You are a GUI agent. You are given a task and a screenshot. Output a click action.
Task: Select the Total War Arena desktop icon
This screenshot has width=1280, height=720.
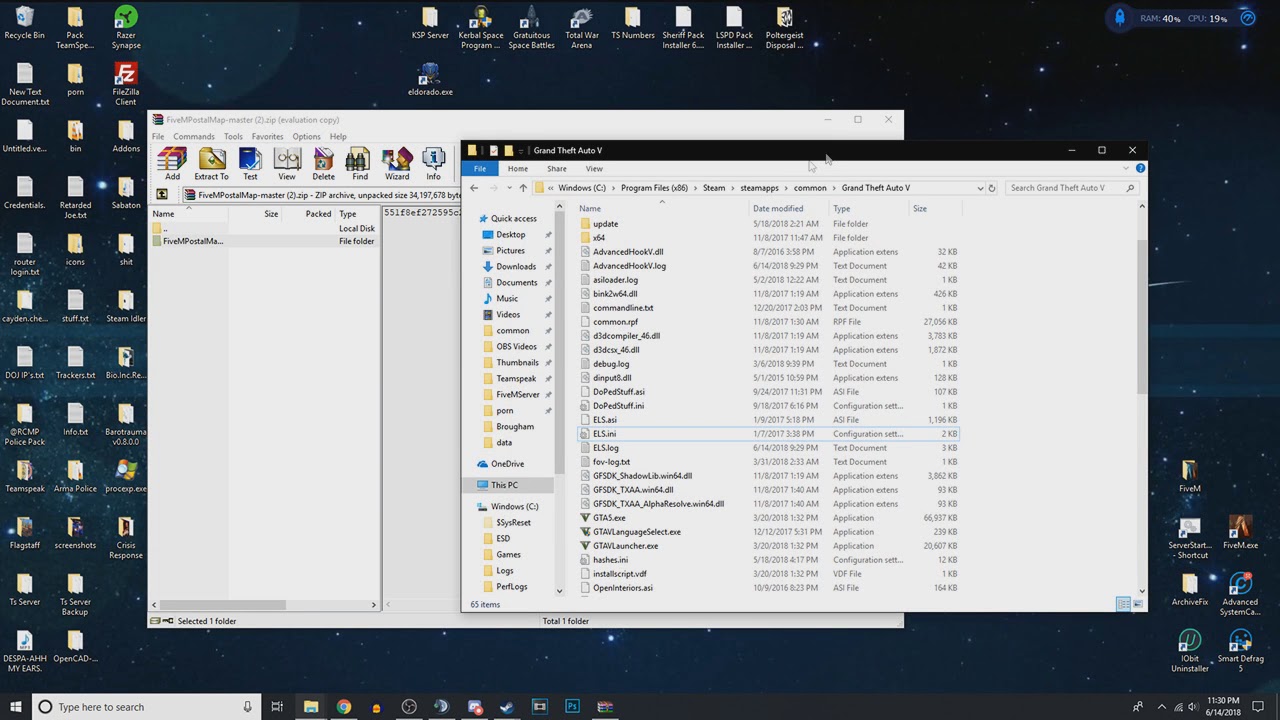pyautogui.click(x=582, y=27)
